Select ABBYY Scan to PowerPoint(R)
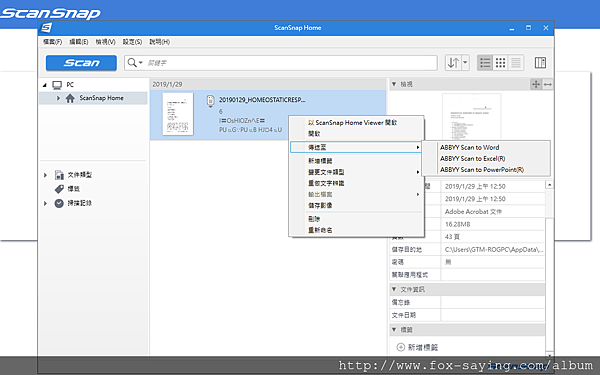The height and width of the screenshot is (375, 600). point(482,170)
